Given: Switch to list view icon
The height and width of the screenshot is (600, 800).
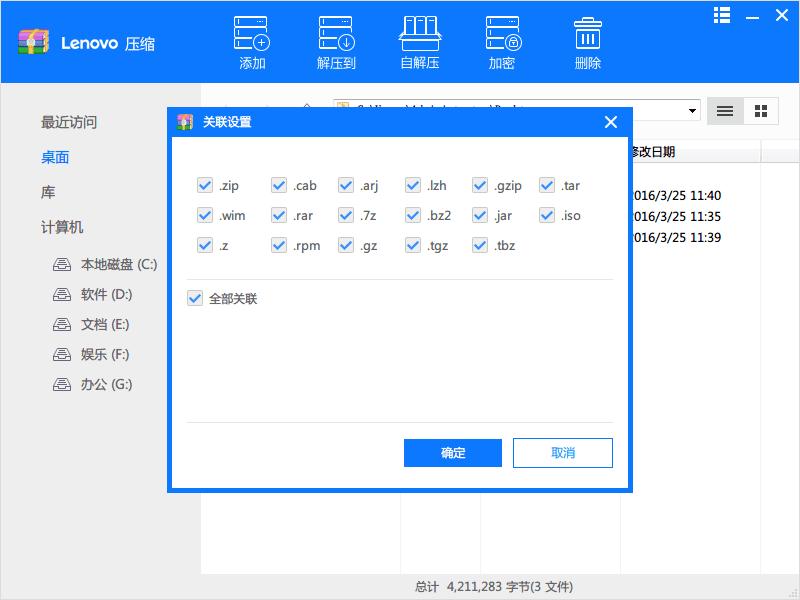Looking at the screenshot, I should (725, 111).
